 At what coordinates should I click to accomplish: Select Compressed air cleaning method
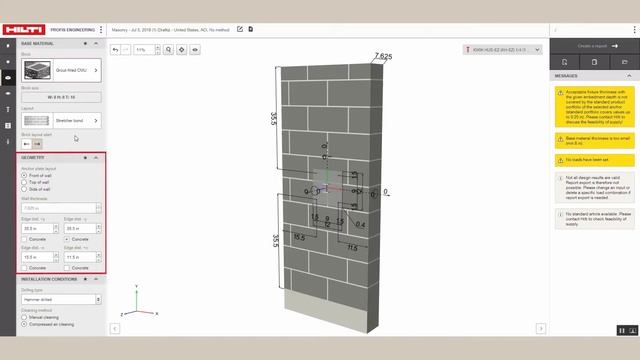tap(24, 324)
